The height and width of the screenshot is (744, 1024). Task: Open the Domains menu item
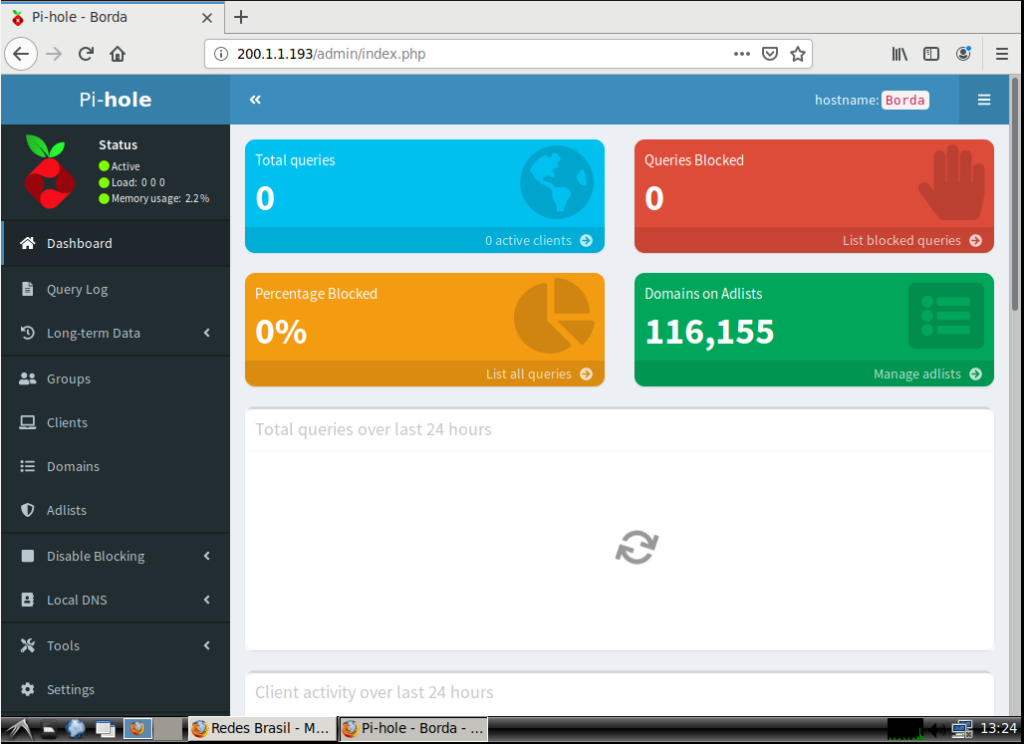tap(116, 466)
